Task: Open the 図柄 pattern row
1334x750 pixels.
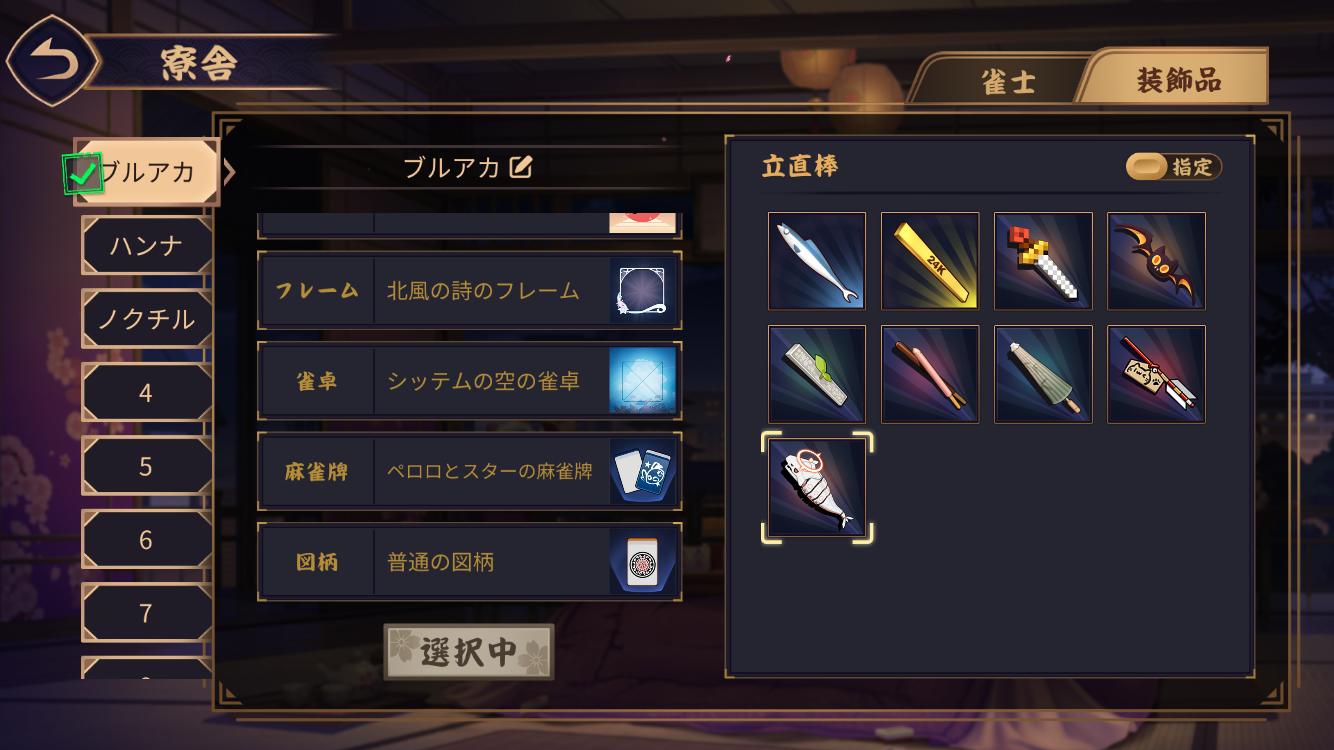Action: coord(469,562)
